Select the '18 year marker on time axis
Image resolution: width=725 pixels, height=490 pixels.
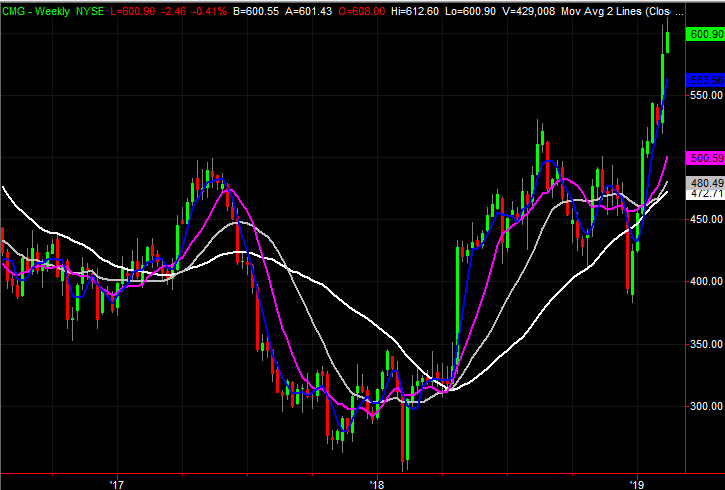pyautogui.click(x=376, y=482)
